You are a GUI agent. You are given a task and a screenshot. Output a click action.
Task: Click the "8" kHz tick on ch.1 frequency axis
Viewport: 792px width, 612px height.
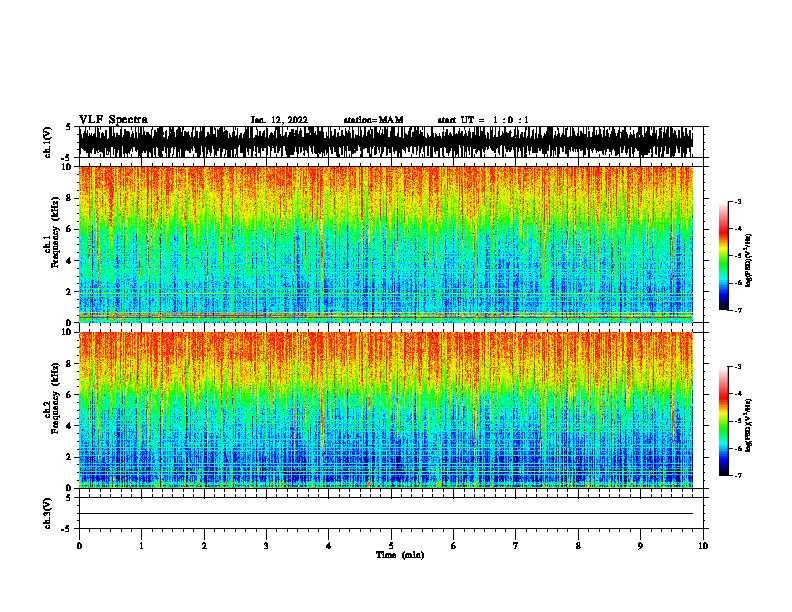(69, 198)
